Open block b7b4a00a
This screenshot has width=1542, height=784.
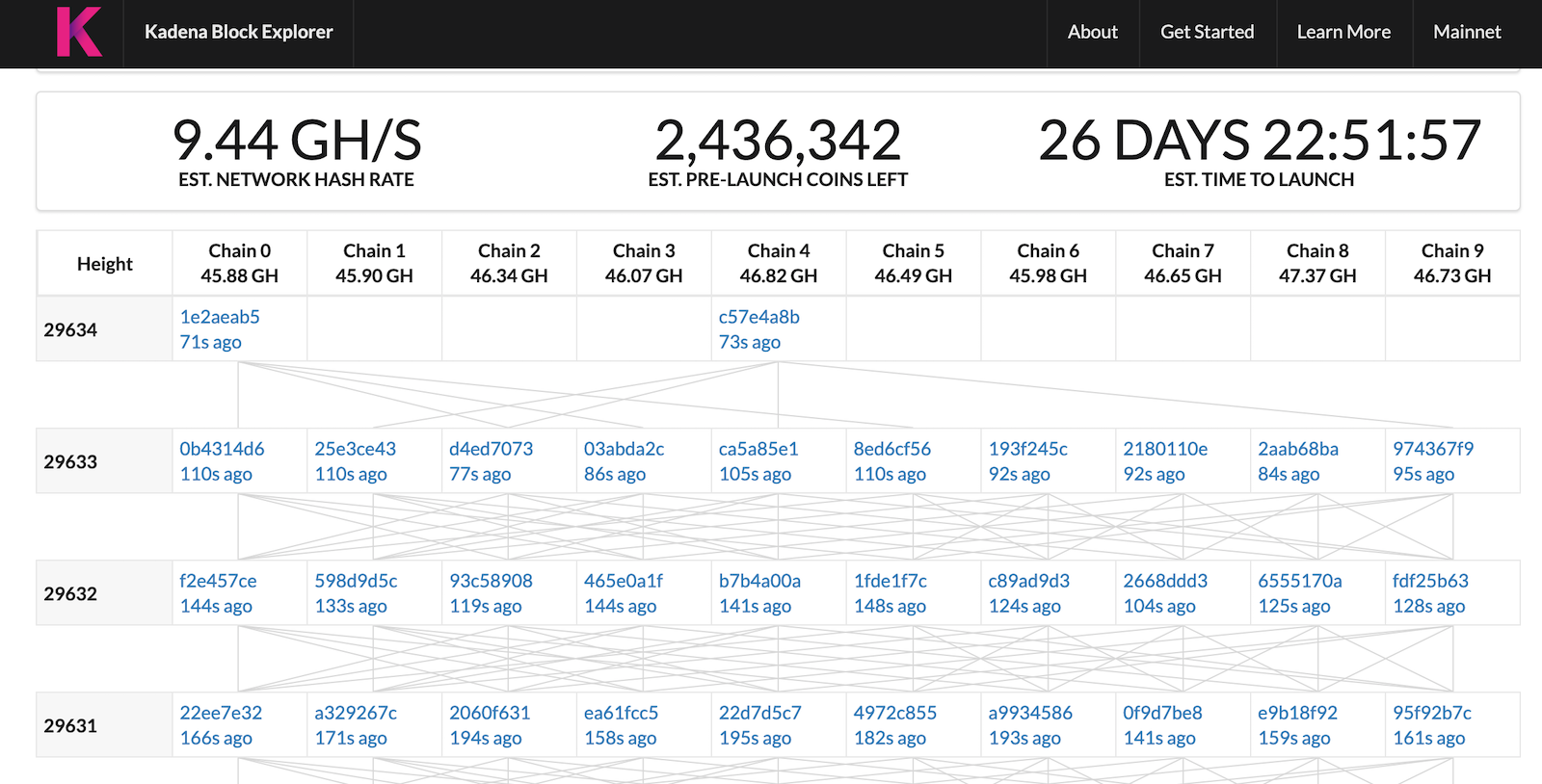point(759,581)
